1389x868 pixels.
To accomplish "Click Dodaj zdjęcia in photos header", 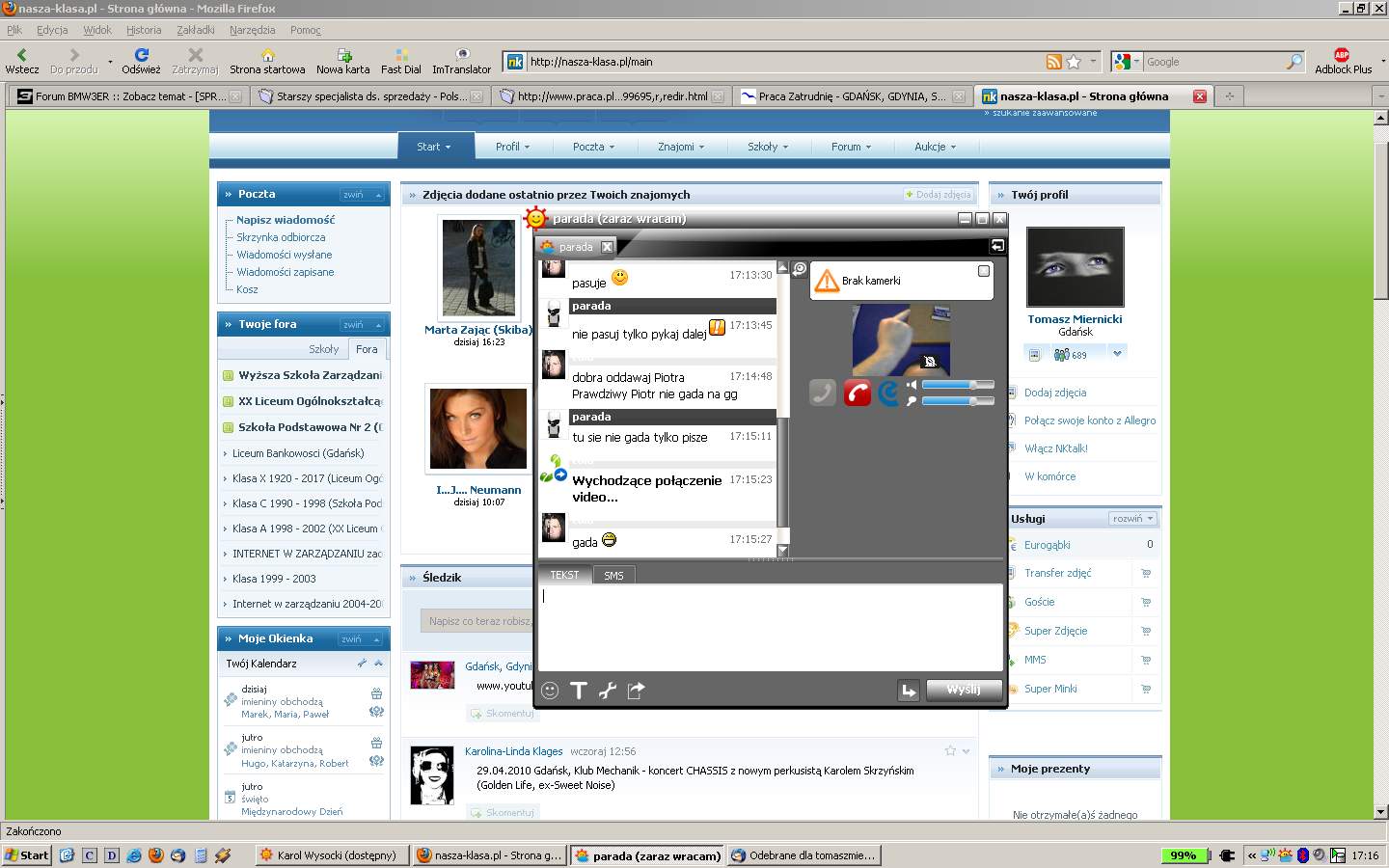I will tap(938, 195).
